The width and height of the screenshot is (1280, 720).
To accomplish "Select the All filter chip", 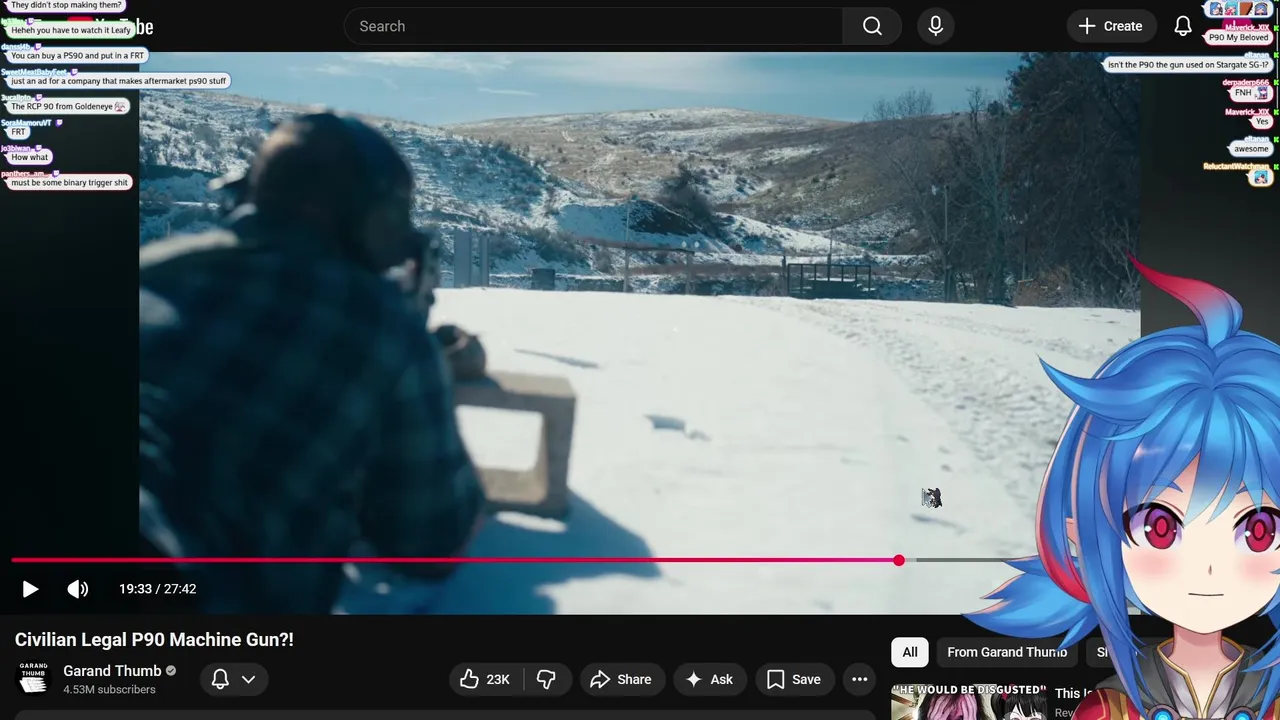I will pos(910,652).
